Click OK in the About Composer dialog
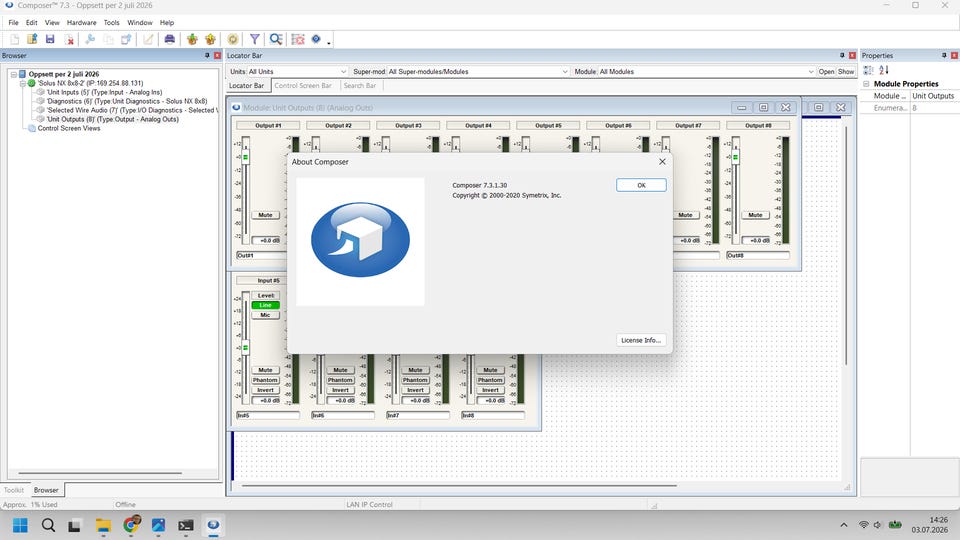960x540 pixels. tap(641, 185)
